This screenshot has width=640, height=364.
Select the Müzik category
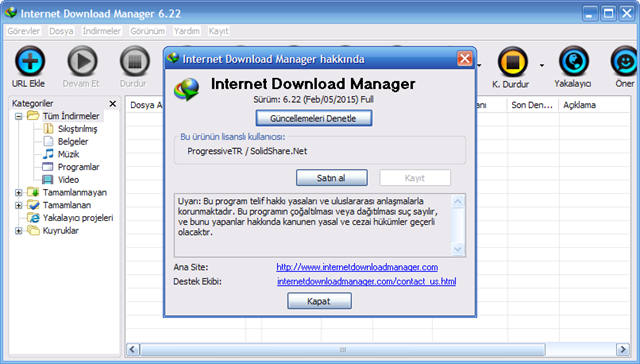click(x=69, y=154)
